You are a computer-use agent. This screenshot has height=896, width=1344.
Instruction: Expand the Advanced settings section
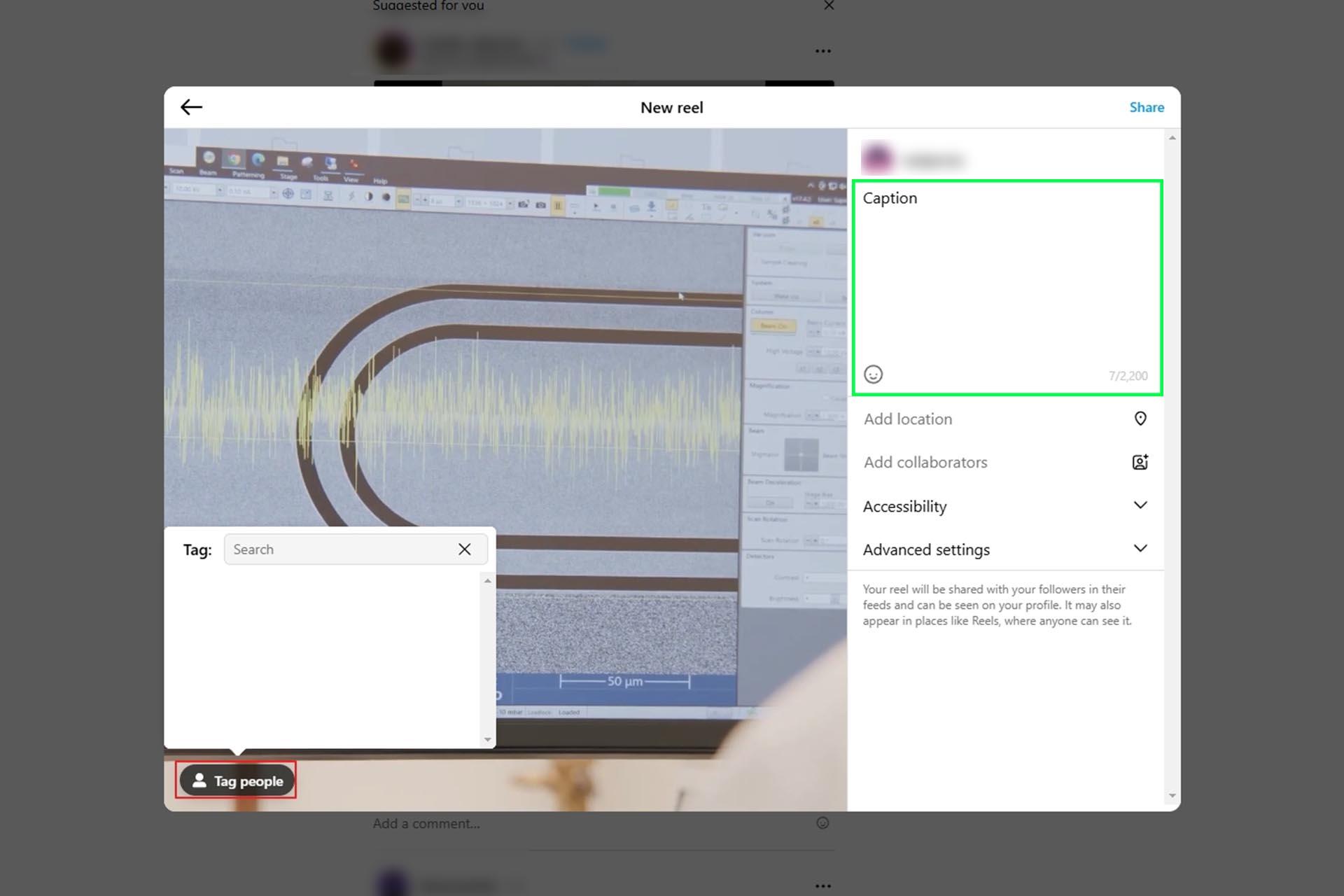pyautogui.click(x=1006, y=549)
